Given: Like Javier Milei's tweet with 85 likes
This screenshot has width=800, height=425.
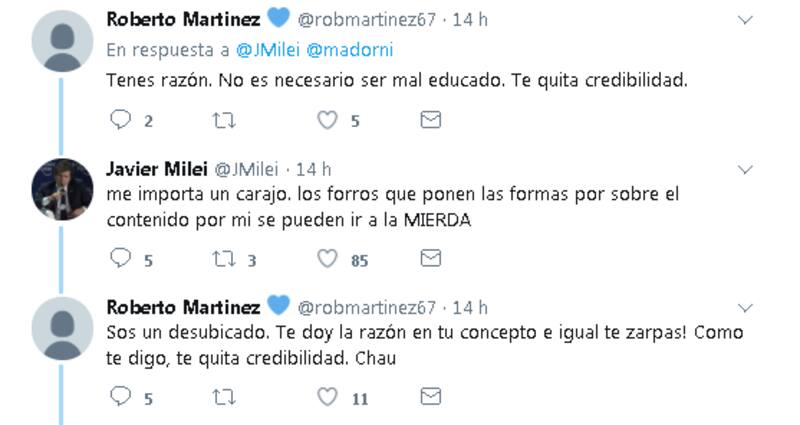Looking at the screenshot, I should click(327, 259).
